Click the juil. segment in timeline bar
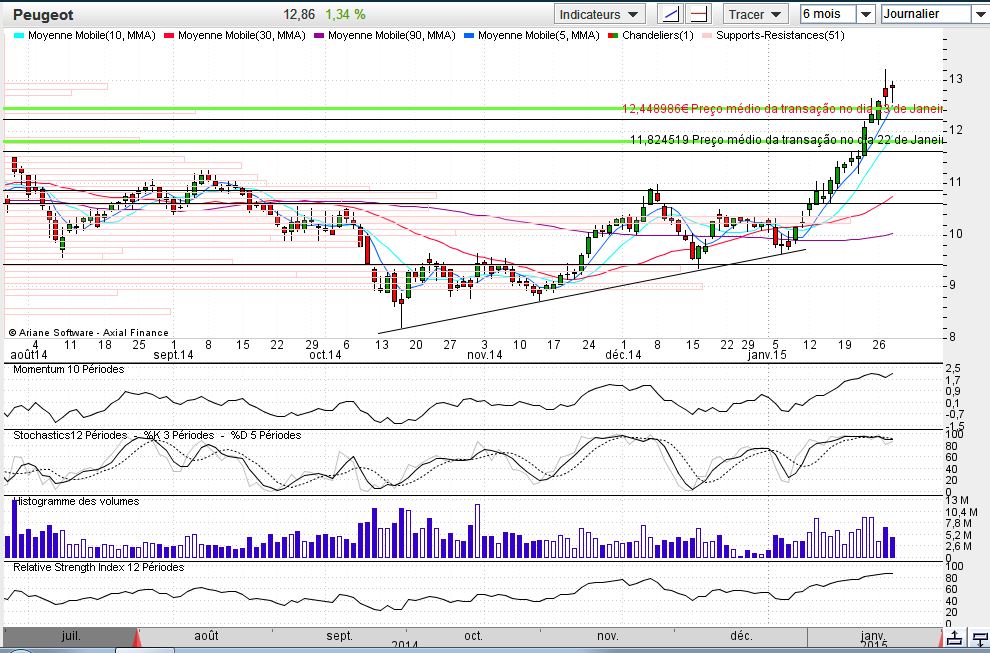This screenshot has height=653, width=990. point(70,636)
